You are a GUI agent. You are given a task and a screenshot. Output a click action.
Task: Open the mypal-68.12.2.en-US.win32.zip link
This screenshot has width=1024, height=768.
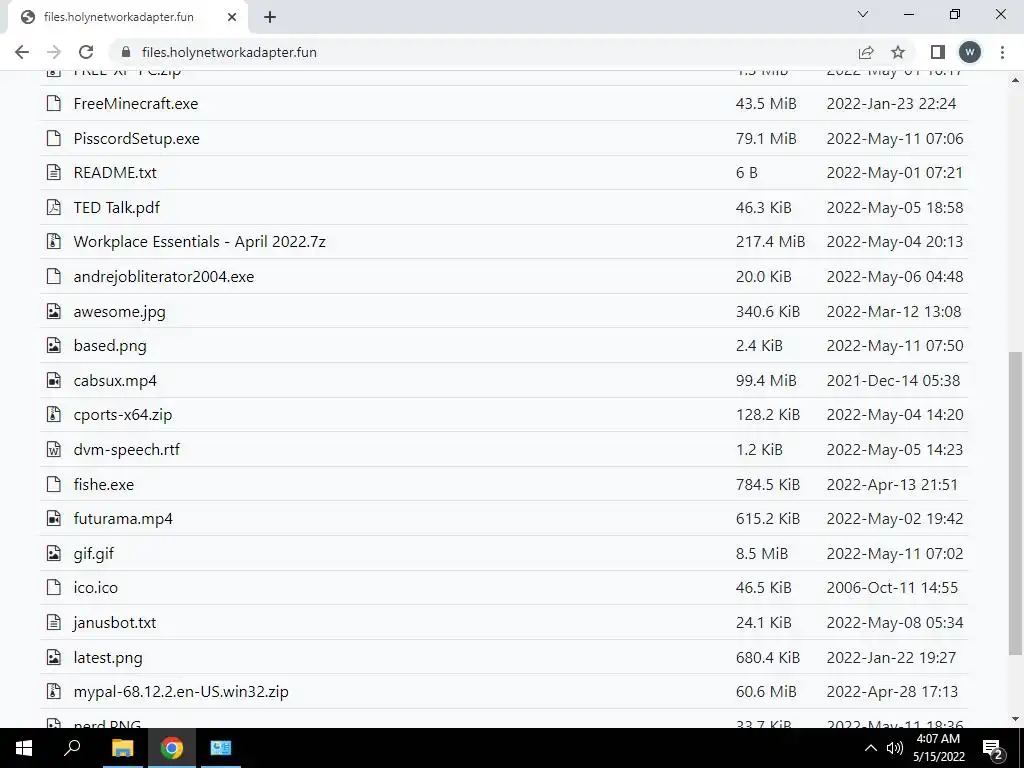click(x=181, y=692)
